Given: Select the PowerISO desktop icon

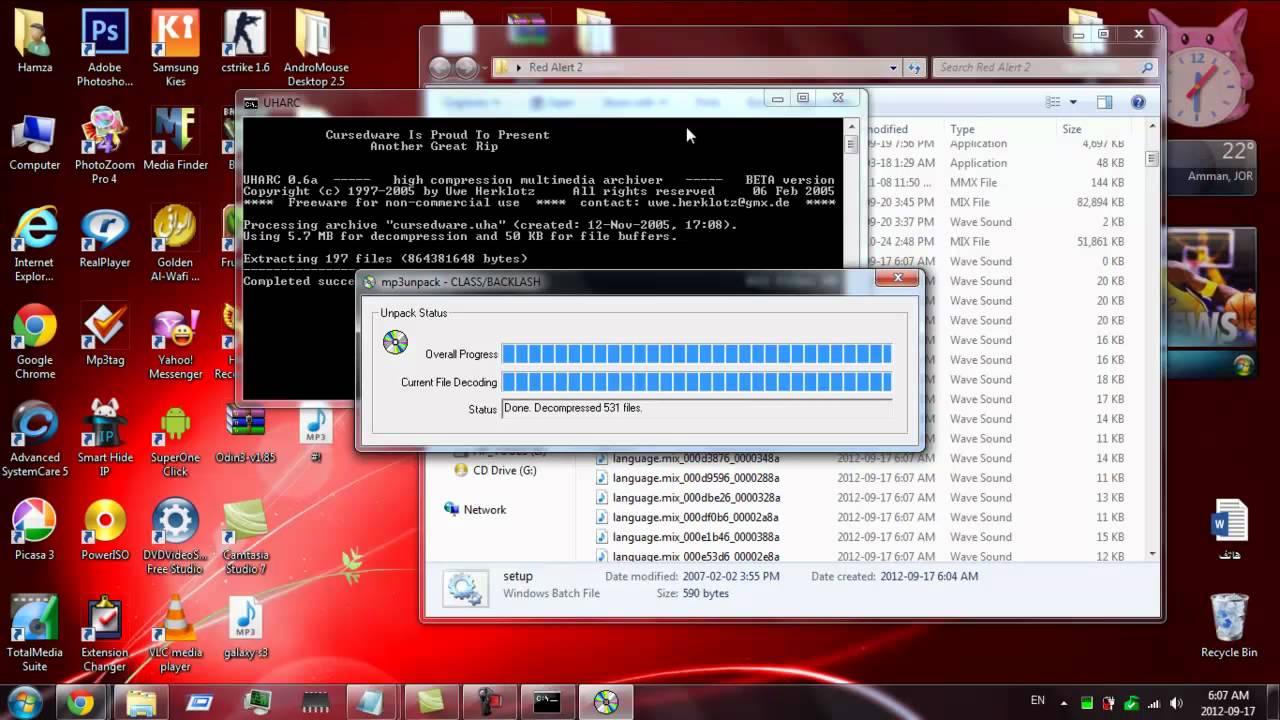Looking at the screenshot, I should (x=105, y=529).
